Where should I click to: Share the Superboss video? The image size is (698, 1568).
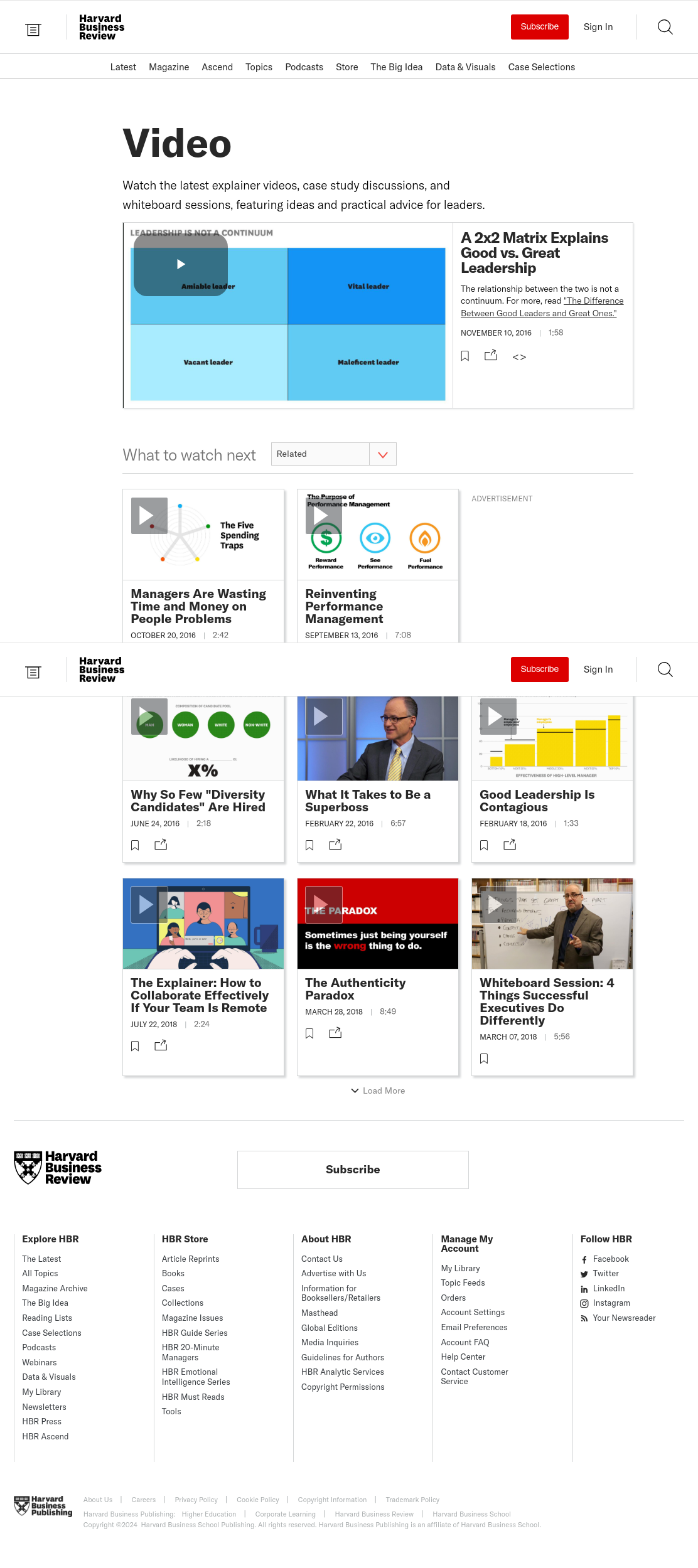coord(335,845)
